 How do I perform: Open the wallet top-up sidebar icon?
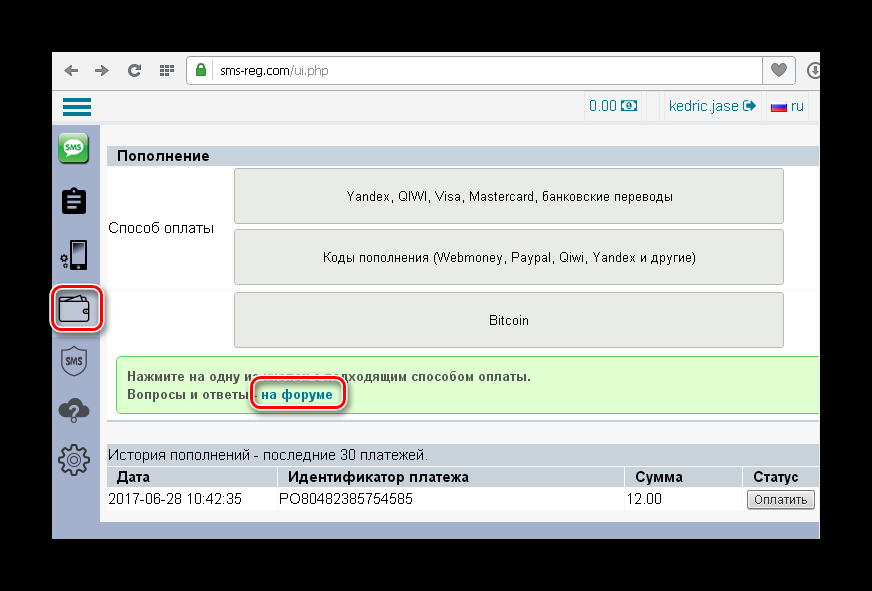(x=74, y=308)
